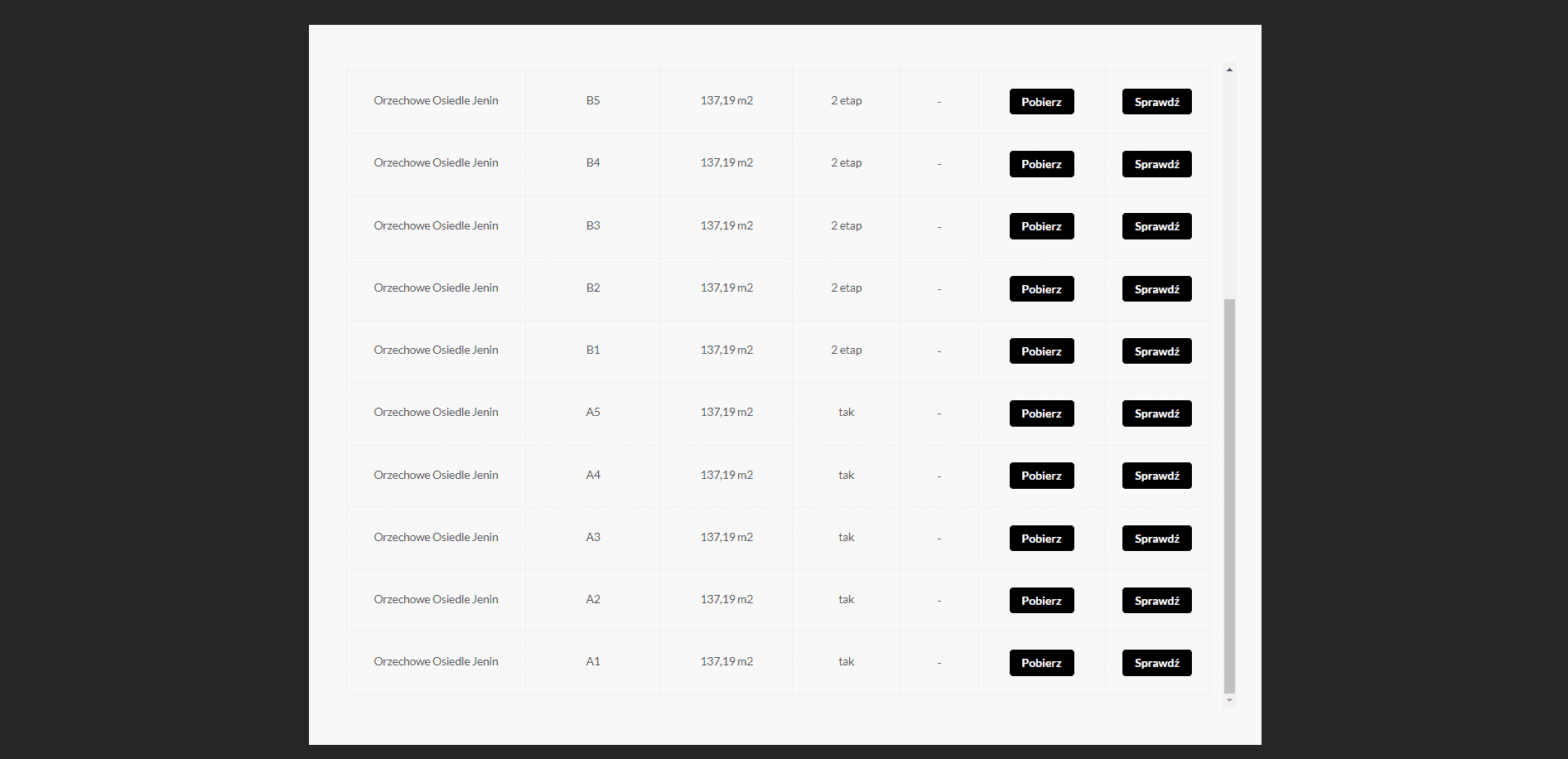Click Orzechowe Osiedle Jenin in A1 row
The height and width of the screenshot is (759, 1568).
436,662
